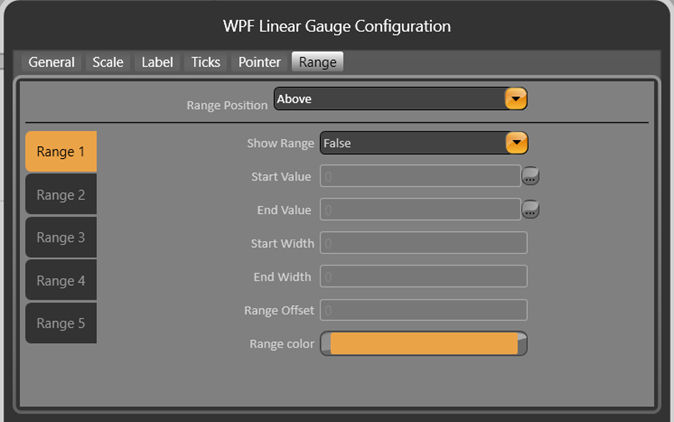This screenshot has height=422, width=674.
Task: Switch to Range 2 side tab
Action: (x=61, y=195)
